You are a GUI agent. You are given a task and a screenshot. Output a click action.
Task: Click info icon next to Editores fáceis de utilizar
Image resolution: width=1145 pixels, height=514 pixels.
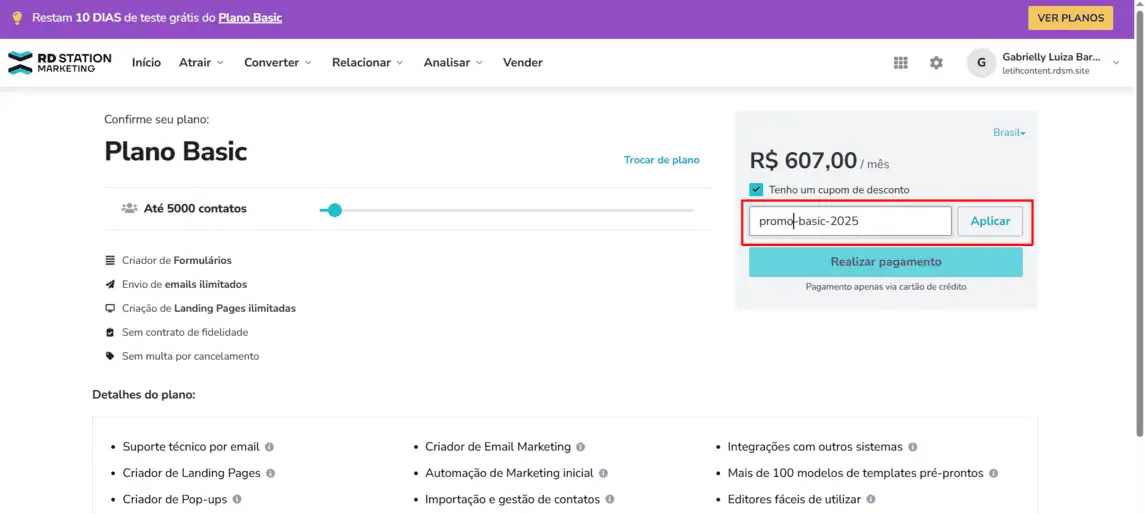(870, 499)
